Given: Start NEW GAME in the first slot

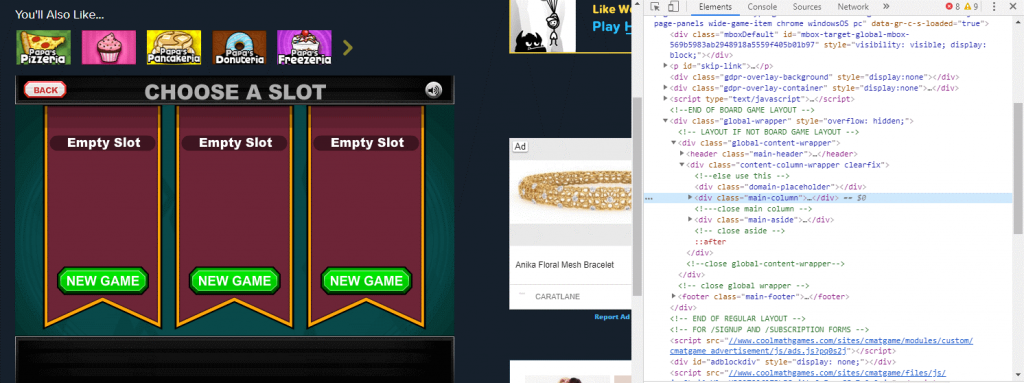Looking at the screenshot, I should click(103, 280).
